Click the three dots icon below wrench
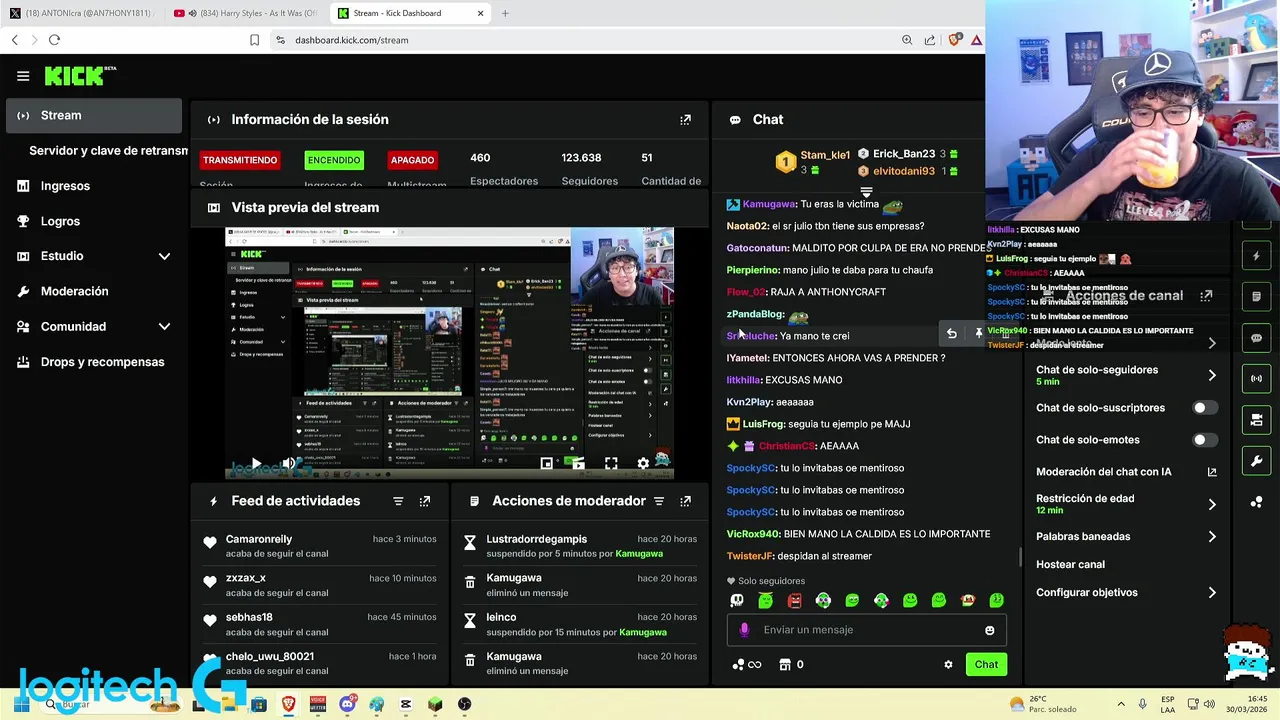Viewport: 1280px width, 720px height. pyautogui.click(x=1257, y=502)
